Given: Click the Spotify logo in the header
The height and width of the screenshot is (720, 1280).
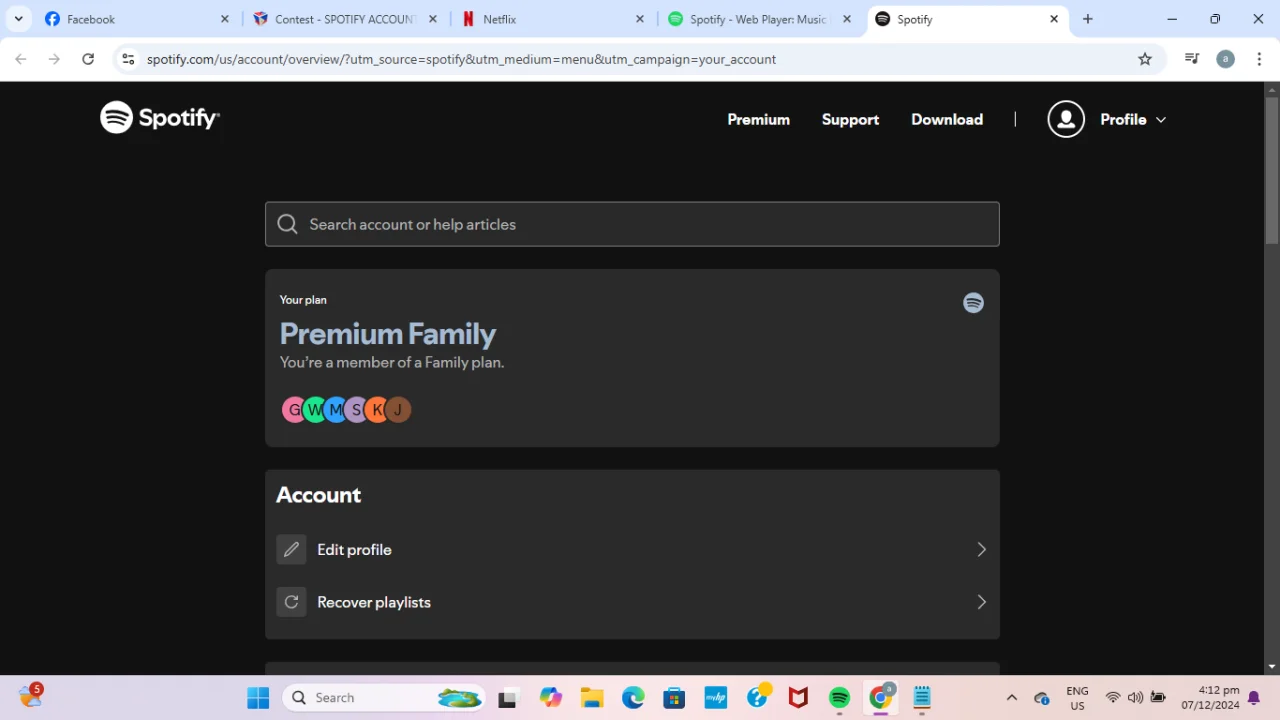Looking at the screenshot, I should pos(160,118).
